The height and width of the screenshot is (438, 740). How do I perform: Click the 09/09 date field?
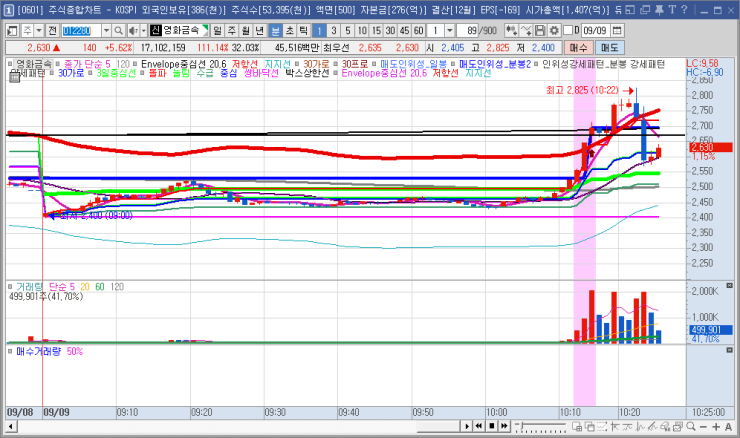[x=595, y=31]
